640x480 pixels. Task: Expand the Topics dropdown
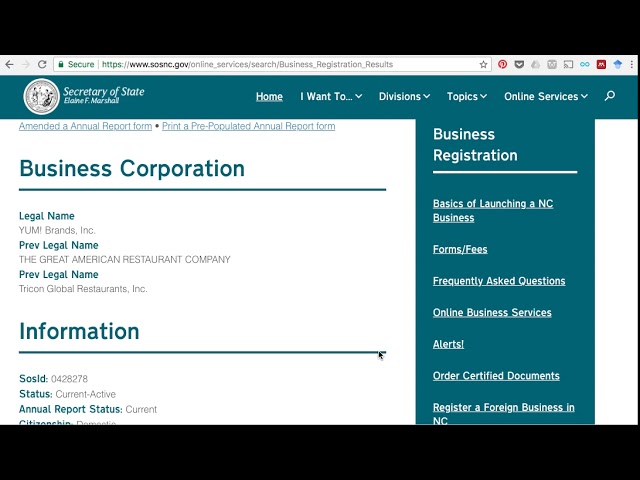pos(467,97)
